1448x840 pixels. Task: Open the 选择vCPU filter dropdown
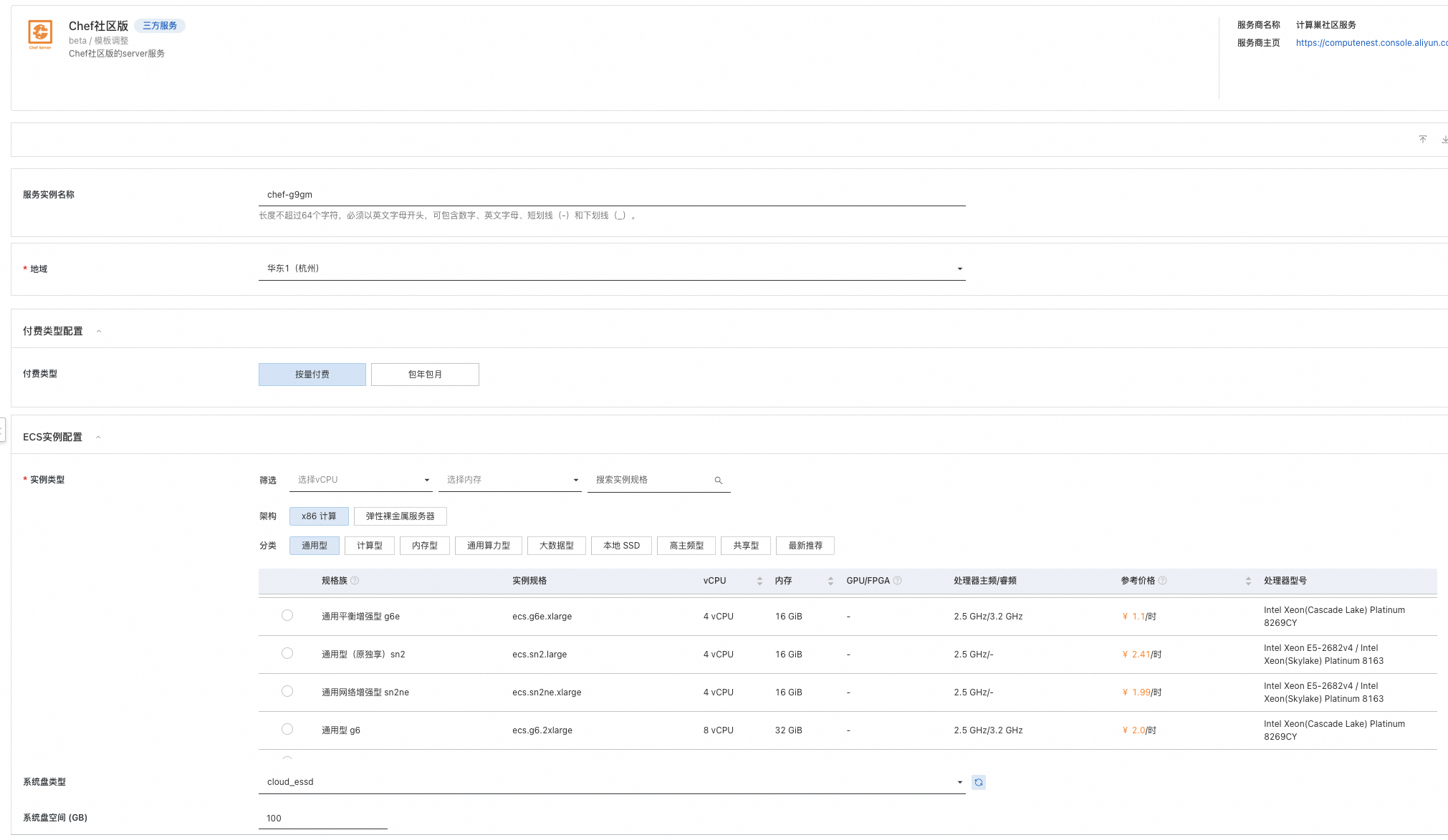pos(361,480)
